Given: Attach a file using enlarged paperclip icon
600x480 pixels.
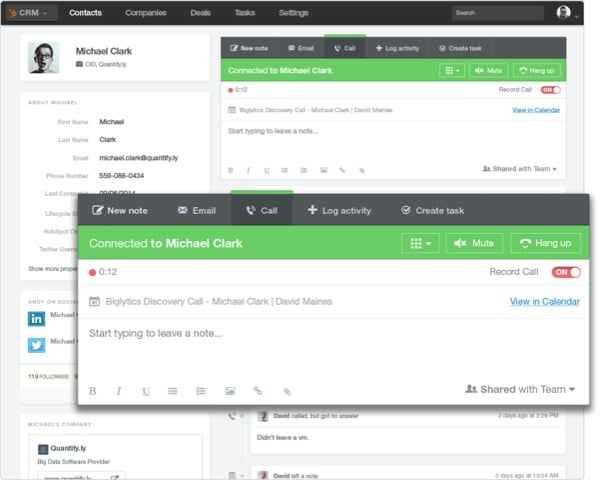Looking at the screenshot, I should coord(287,391).
